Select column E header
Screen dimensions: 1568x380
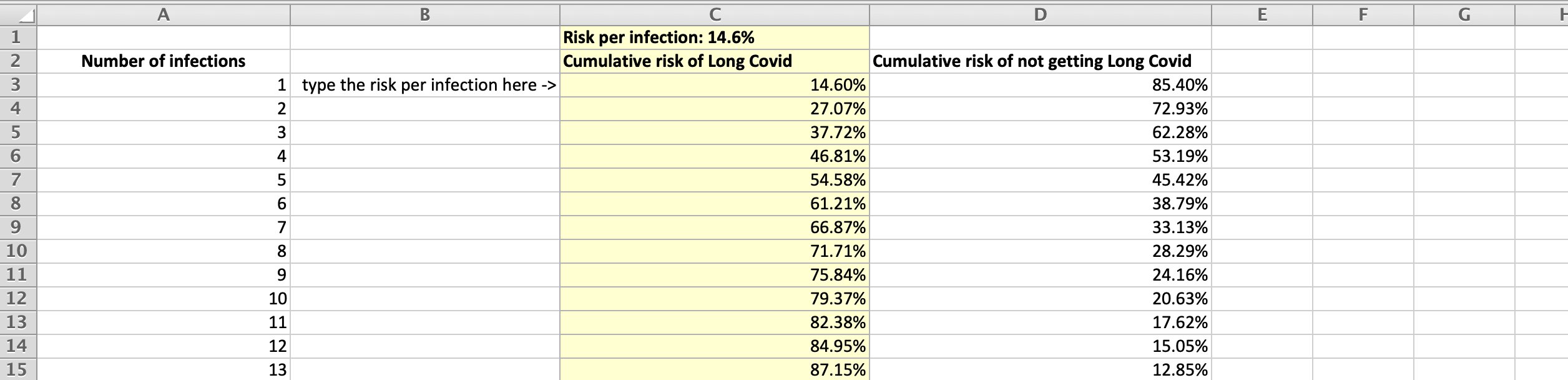[1262, 14]
